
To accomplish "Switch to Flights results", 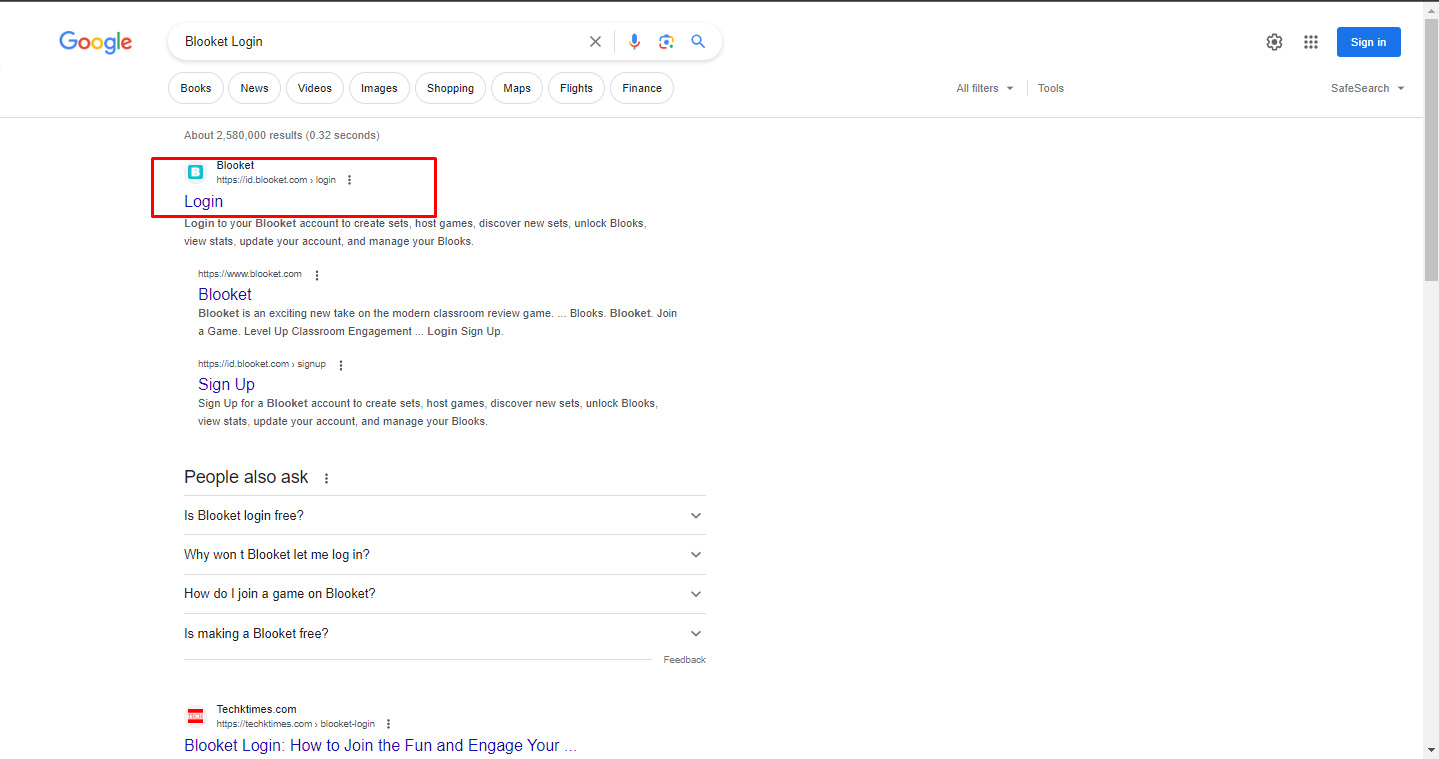I will [577, 88].
